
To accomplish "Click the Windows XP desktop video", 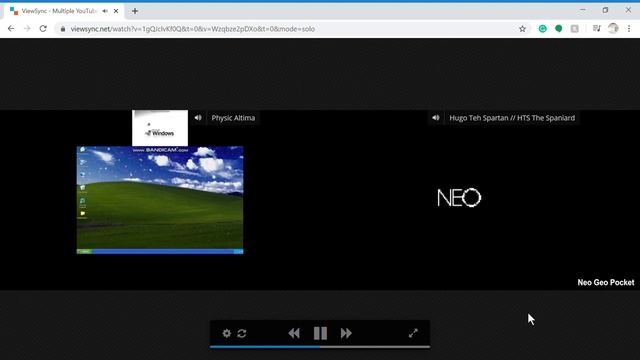I will pos(160,200).
